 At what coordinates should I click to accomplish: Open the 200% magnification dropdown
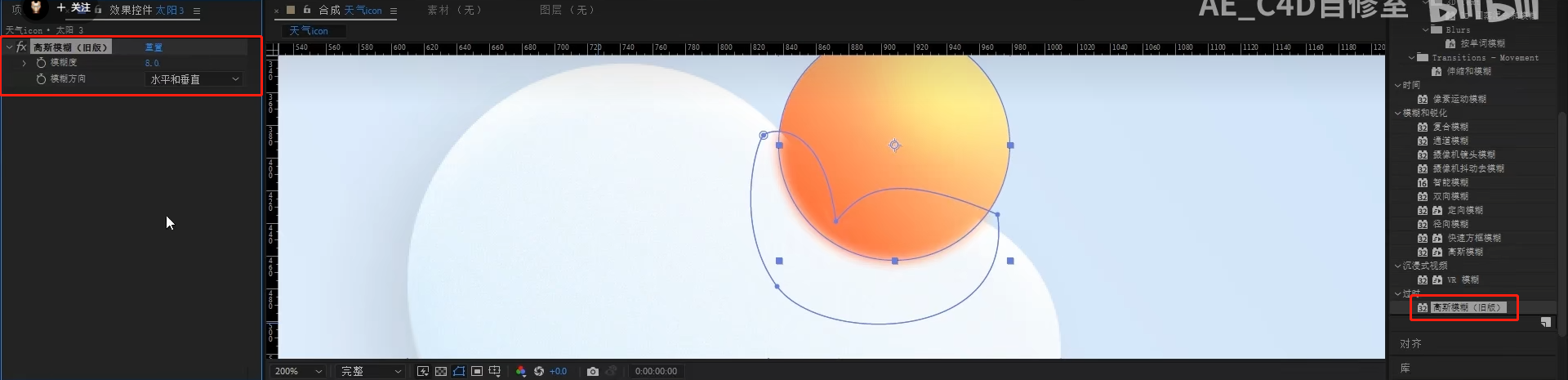click(298, 371)
